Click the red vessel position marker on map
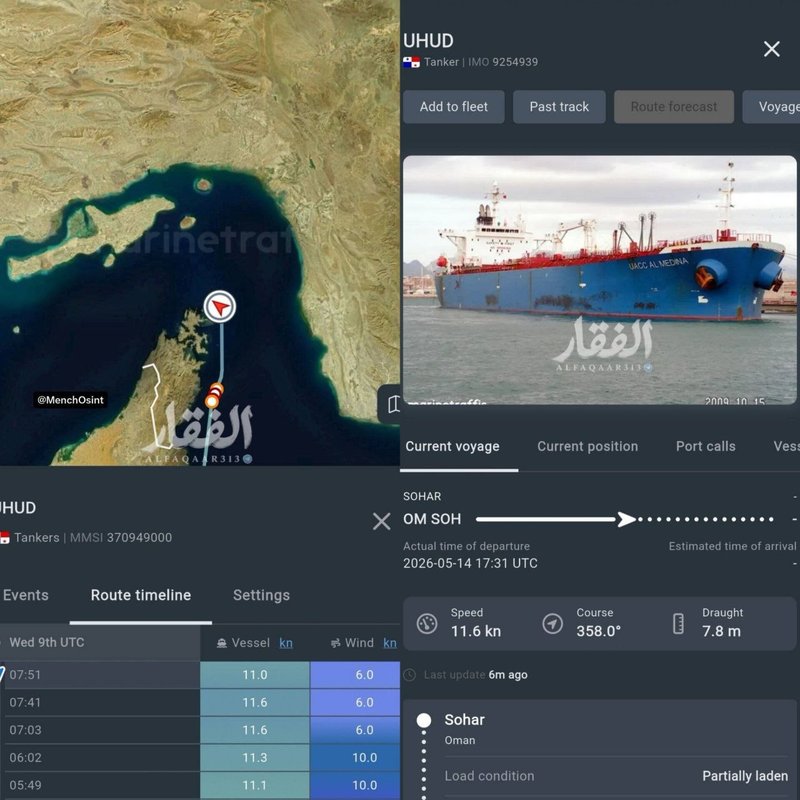 [220, 307]
